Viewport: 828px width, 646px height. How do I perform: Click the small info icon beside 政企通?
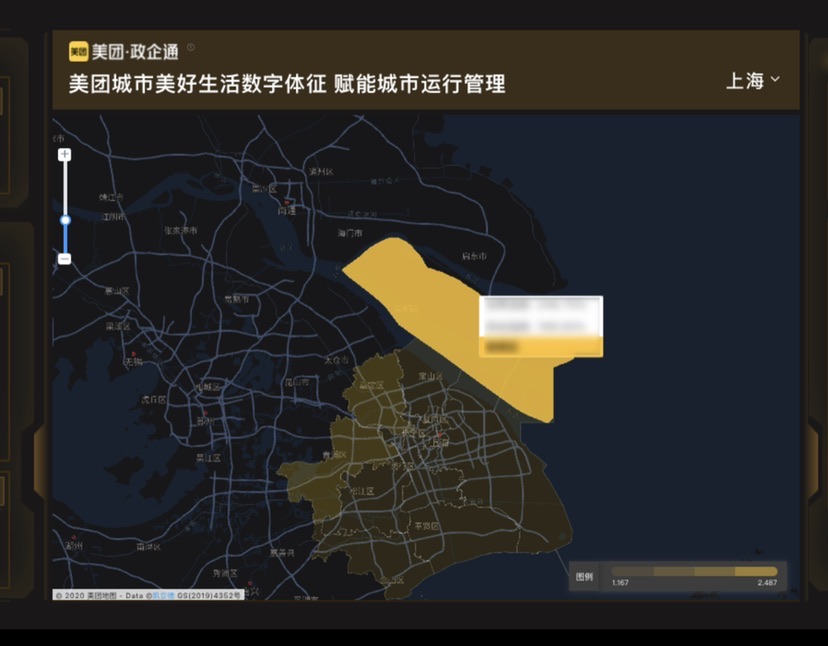pyautogui.click(x=191, y=47)
